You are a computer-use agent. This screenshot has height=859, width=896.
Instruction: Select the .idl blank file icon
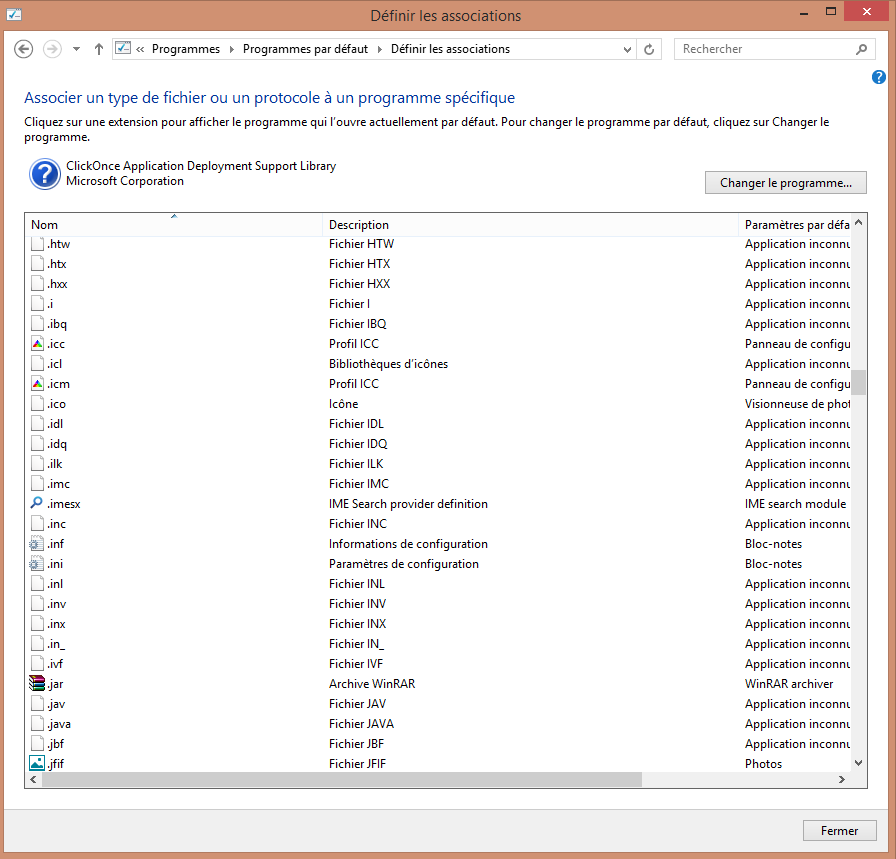[37, 423]
